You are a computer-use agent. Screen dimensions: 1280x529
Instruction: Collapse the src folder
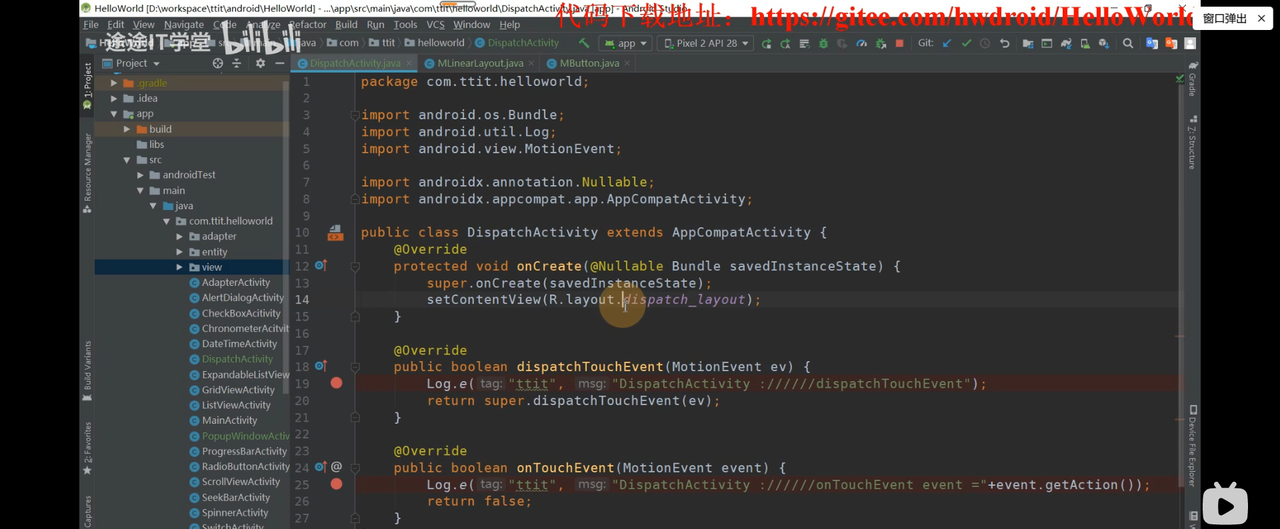(127, 160)
